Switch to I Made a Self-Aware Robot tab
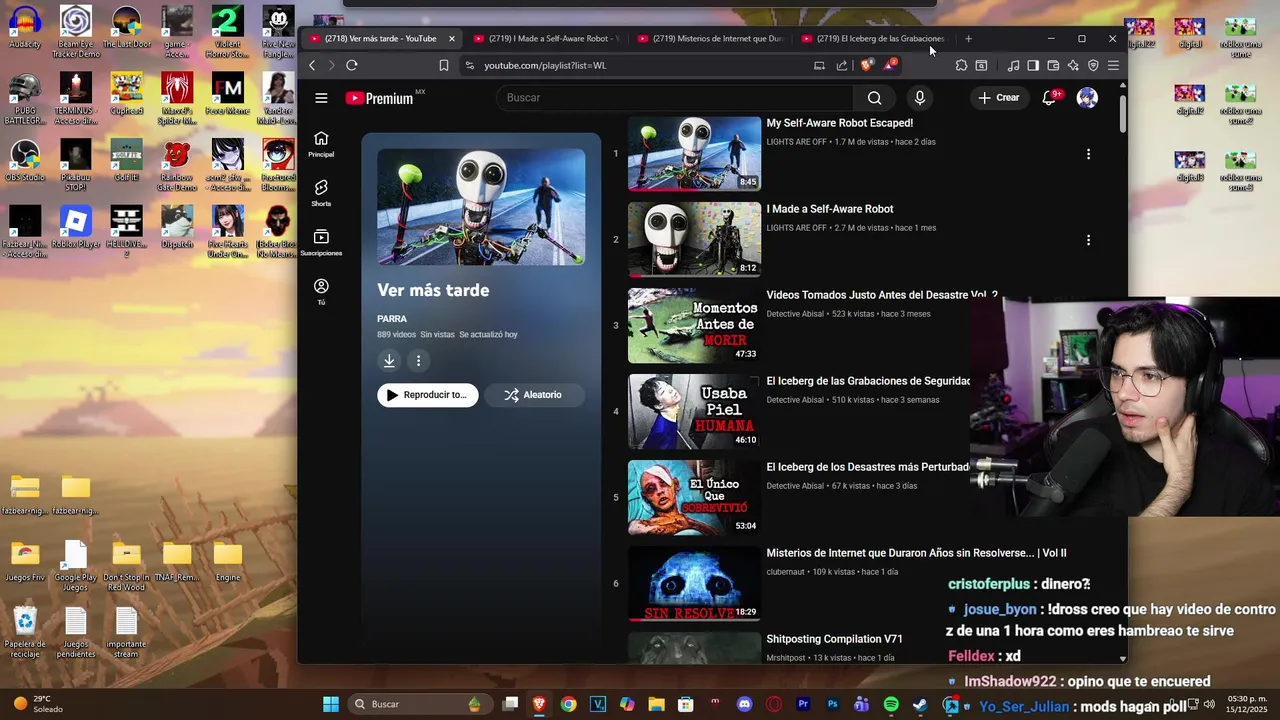 [546, 38]
